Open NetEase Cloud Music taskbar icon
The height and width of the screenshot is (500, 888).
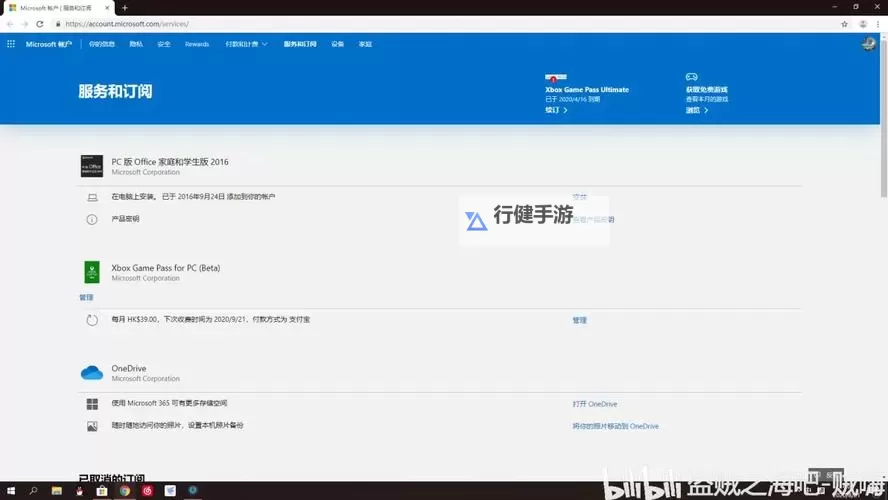[x=147, y=491]
